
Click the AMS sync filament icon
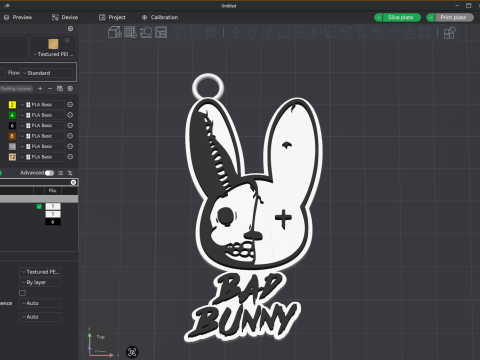[60, 88]
